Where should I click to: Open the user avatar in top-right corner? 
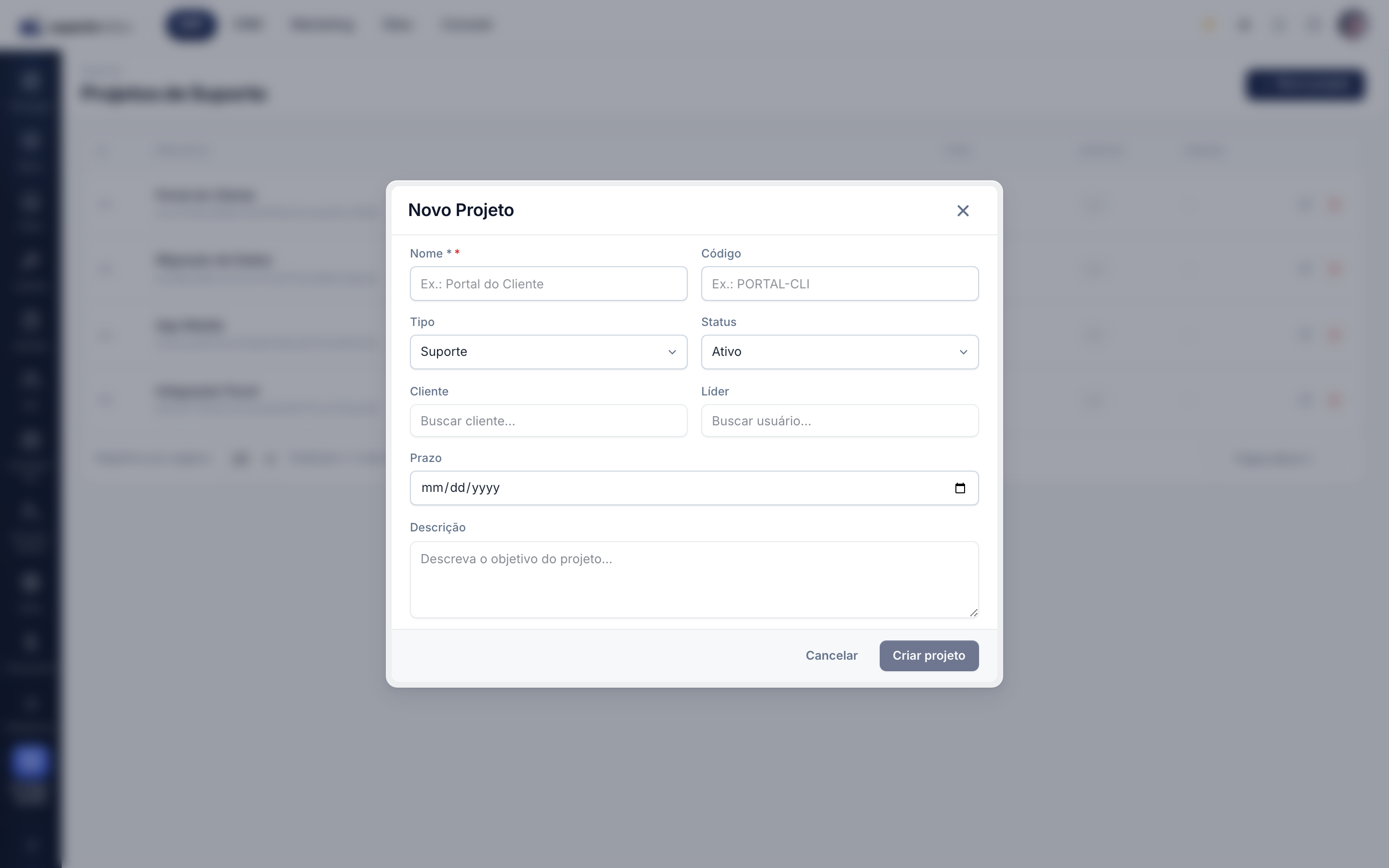(x=1352, y=25)
